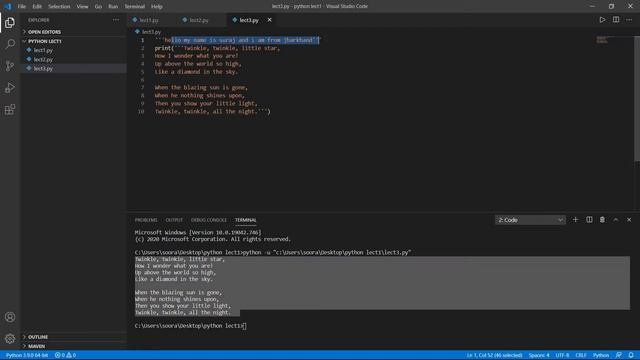This screenshot has width=640, height=360.
Task: Change file encoding UTF-8
Action: tap(562, 355)
